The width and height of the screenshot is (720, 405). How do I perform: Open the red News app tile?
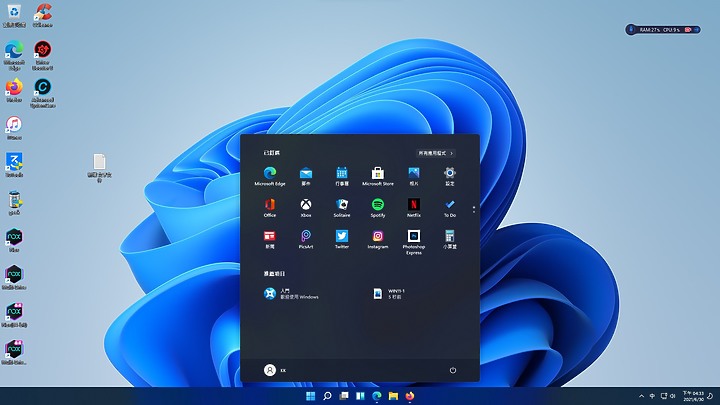[x=270, y=240]
